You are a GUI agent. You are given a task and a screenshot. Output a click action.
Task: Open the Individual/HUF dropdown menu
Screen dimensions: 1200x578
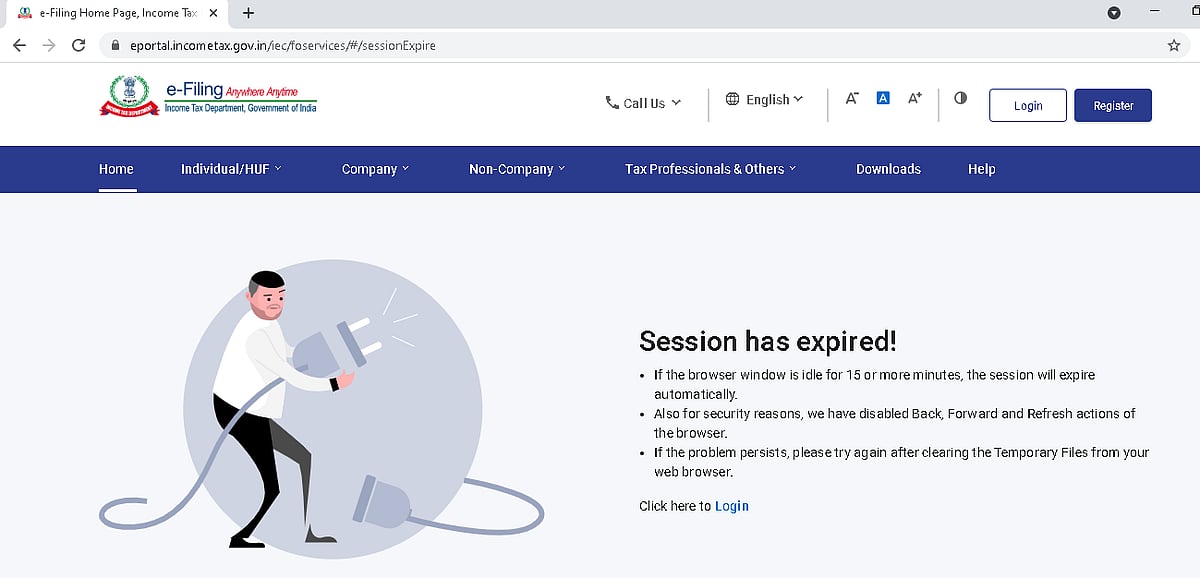point(232,169)
